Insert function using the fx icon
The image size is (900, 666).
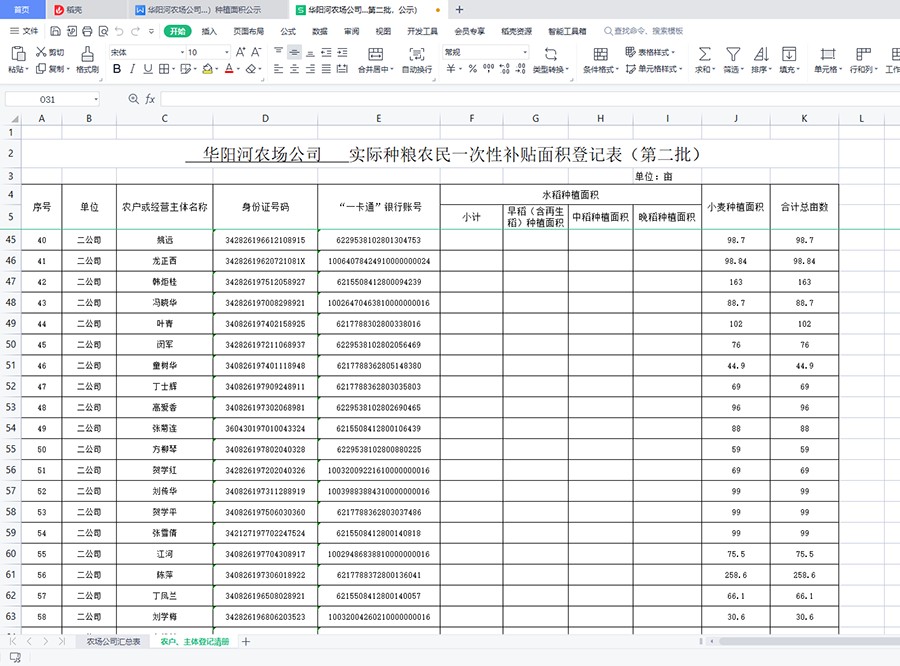(x=150, y=99)
